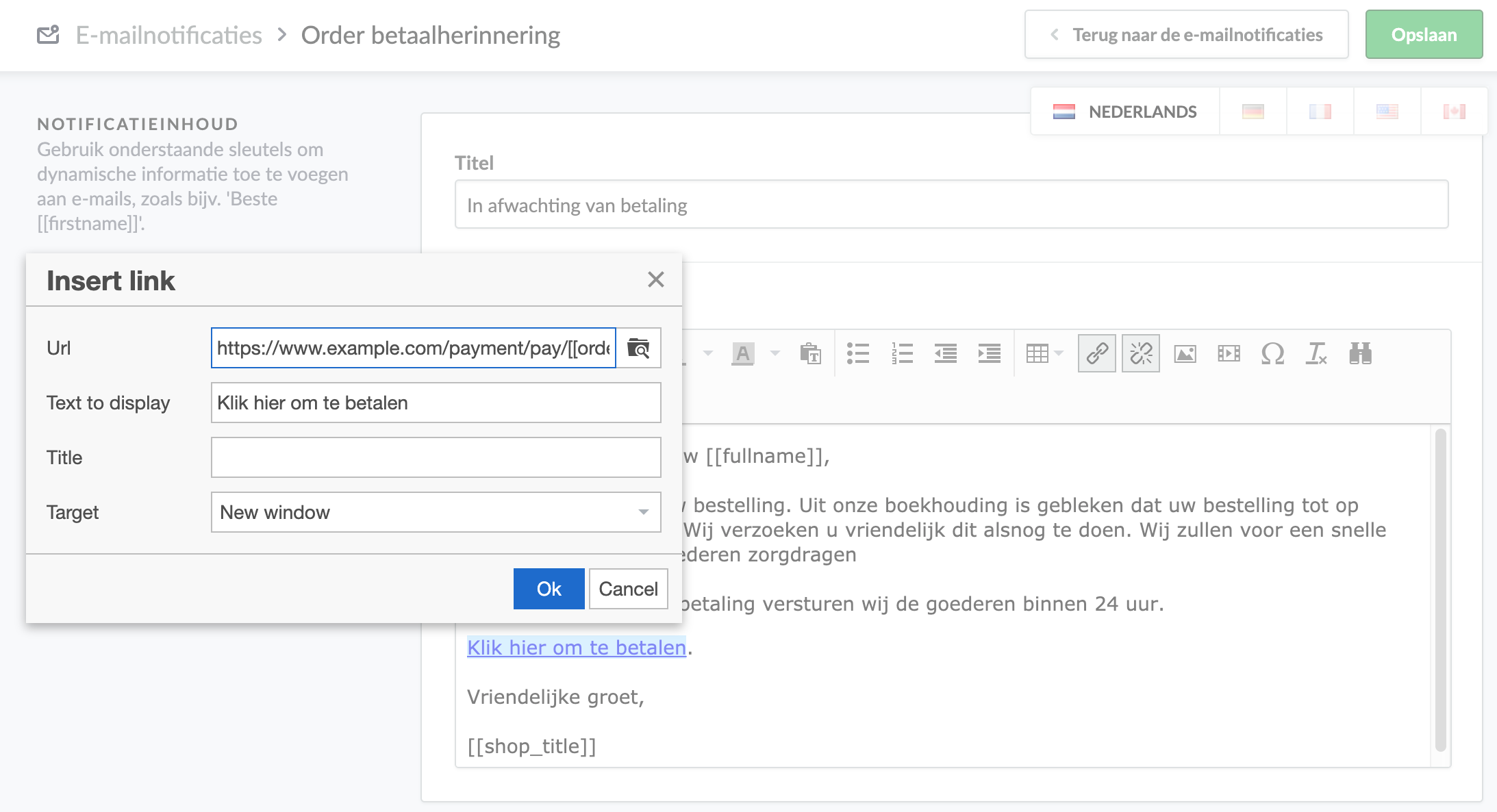1497x812 pixels.
Task: Click the Text to display field
Action: (436, 403)
